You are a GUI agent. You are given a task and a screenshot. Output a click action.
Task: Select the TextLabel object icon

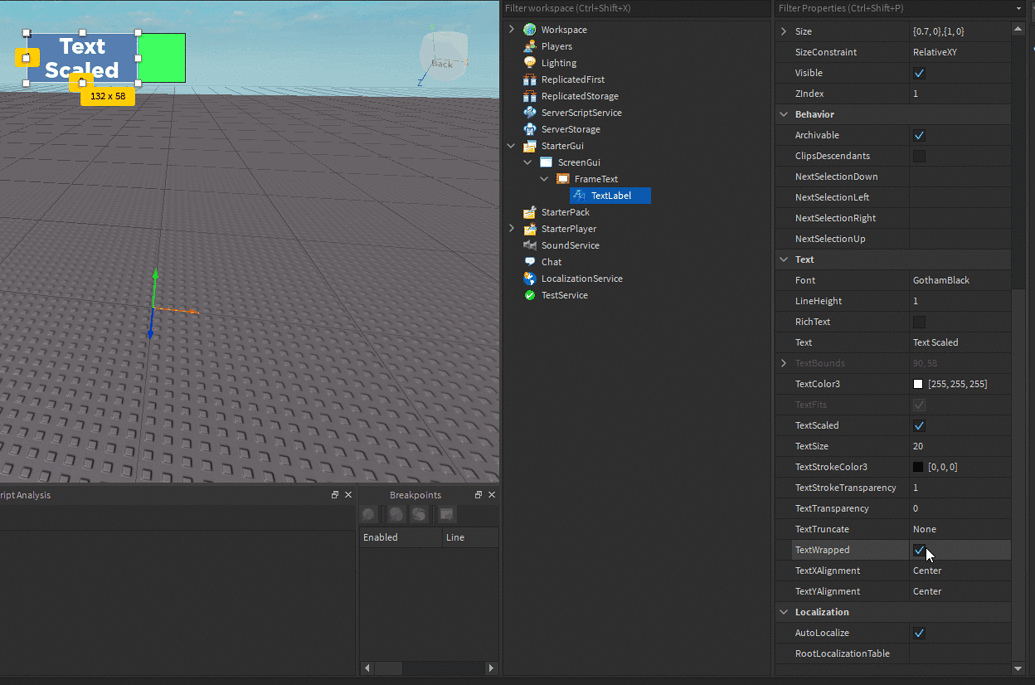click(579, 195)
